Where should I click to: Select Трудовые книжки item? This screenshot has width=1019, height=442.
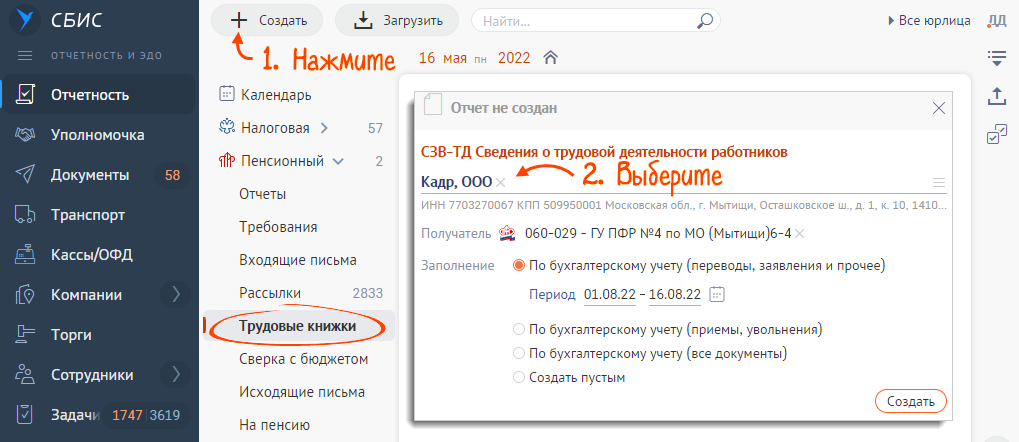[x=299, y=326]
